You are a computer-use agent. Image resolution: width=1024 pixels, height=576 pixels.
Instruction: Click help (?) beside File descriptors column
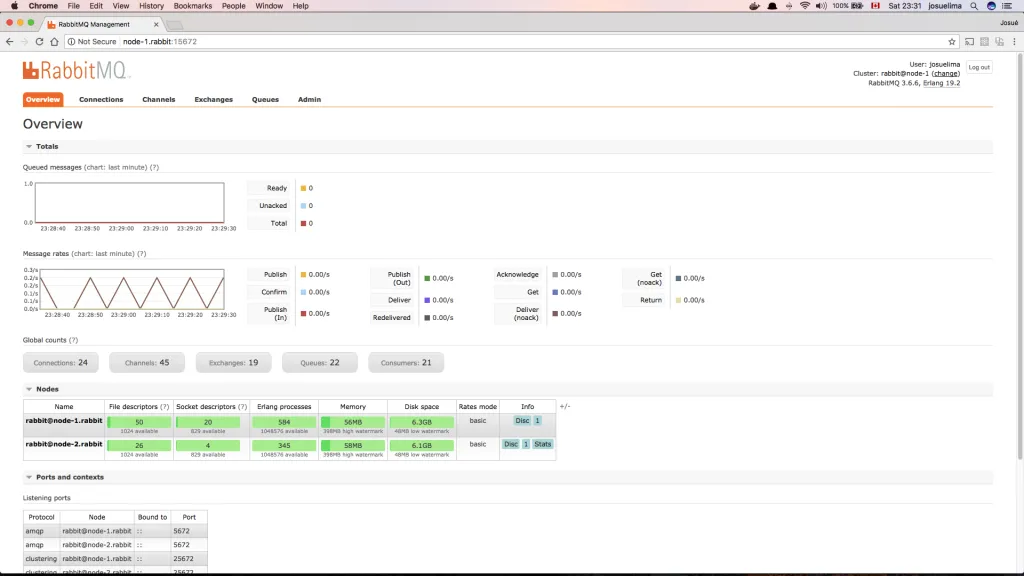click(x=164, y=407)
